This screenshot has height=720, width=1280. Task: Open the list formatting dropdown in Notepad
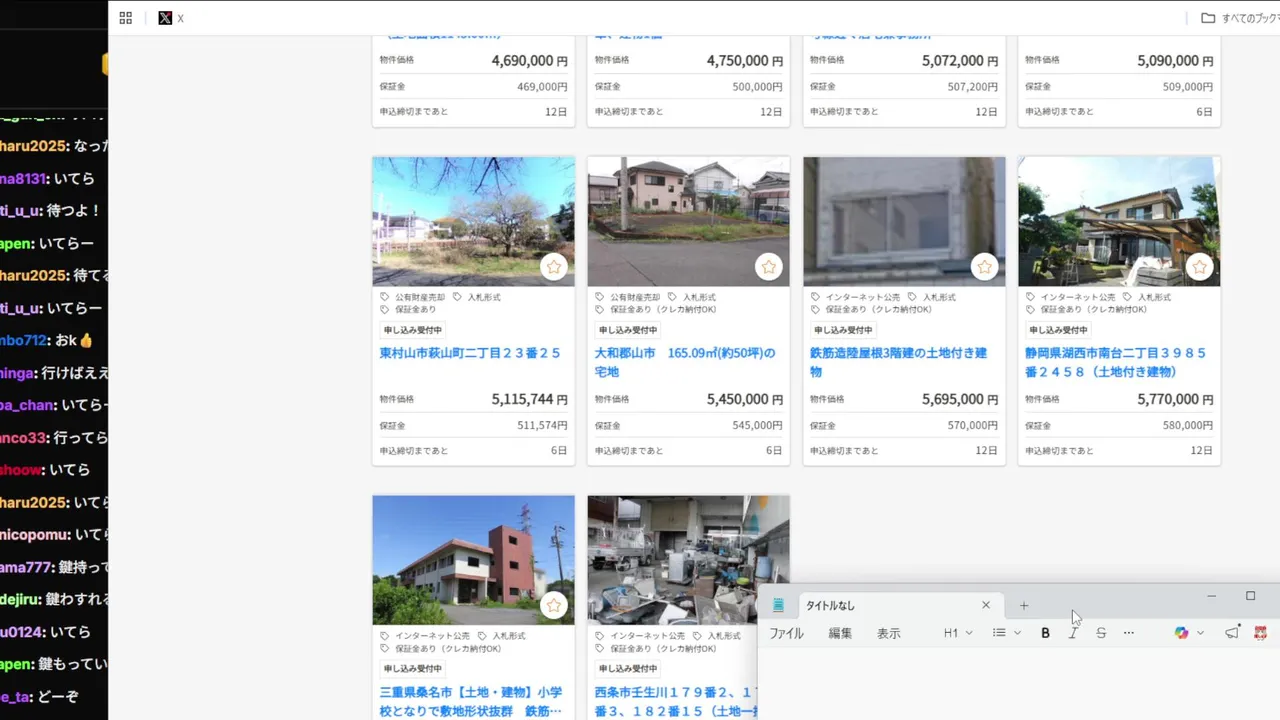pyautogui.click(x=1006, y=633)
